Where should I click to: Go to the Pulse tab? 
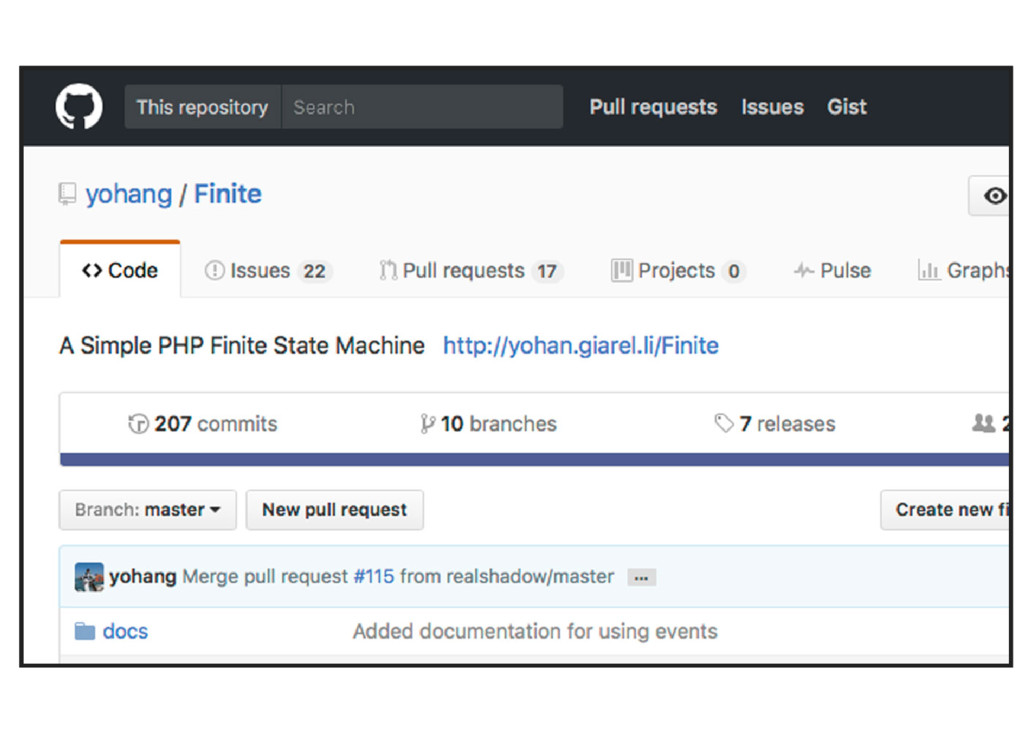832,271
